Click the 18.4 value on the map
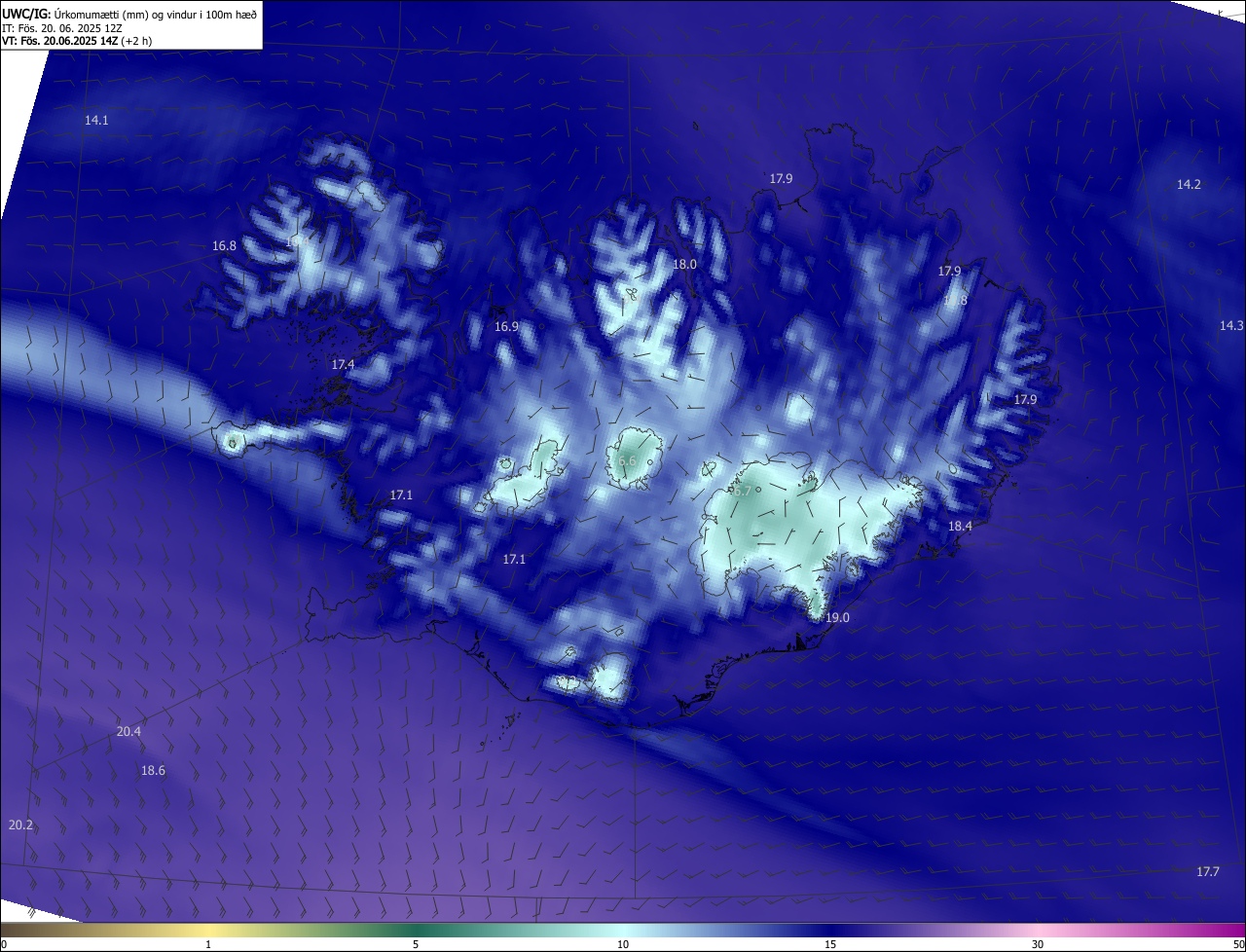Viewport: 1246px width, 952px height. click(960, 527)
